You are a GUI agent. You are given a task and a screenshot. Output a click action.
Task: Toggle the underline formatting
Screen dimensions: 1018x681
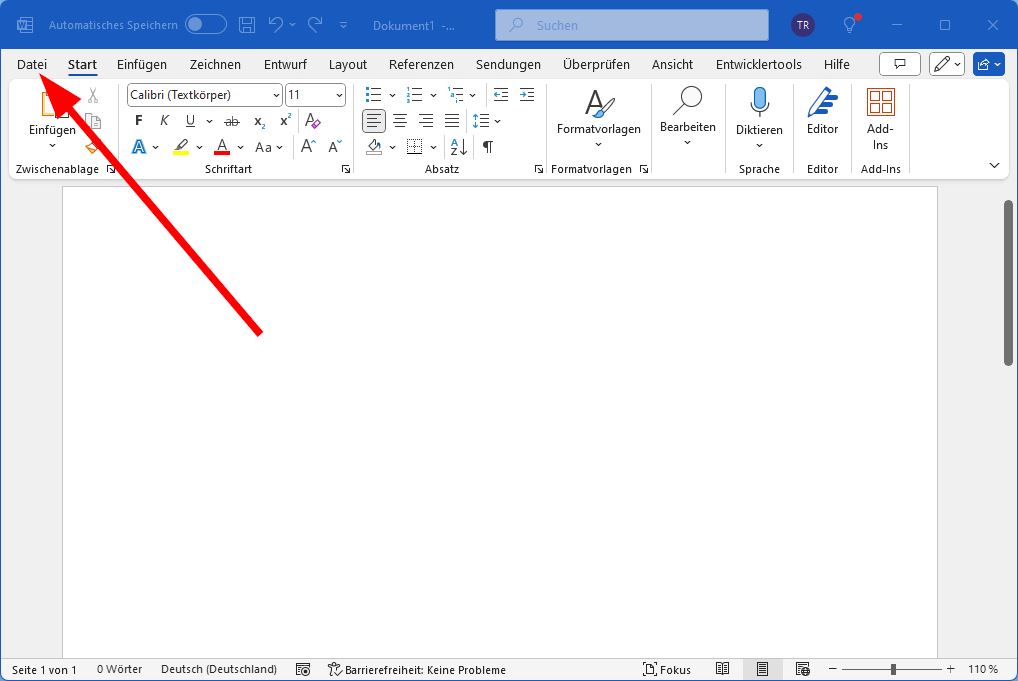pyautogui.click(x=189, y=120)
